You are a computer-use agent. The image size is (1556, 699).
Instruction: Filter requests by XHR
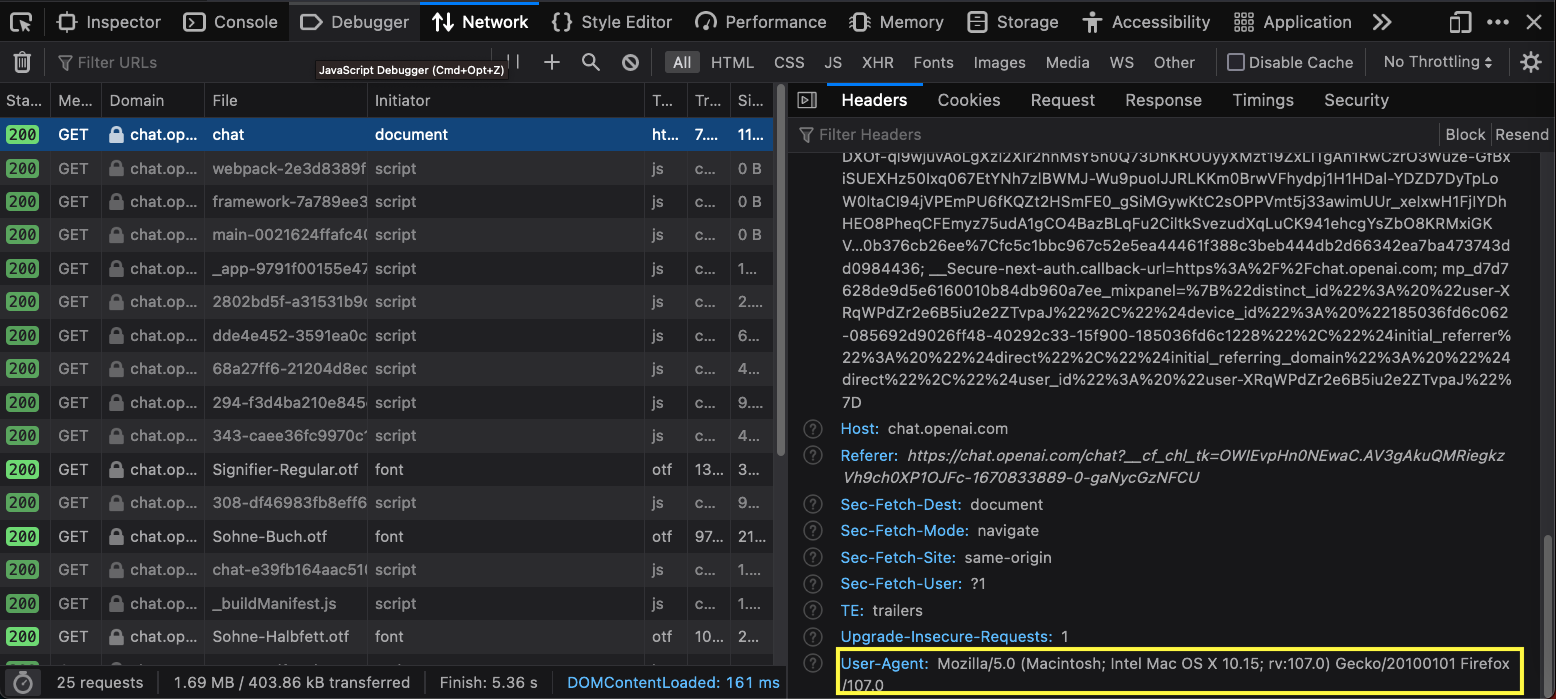[878, 62]
